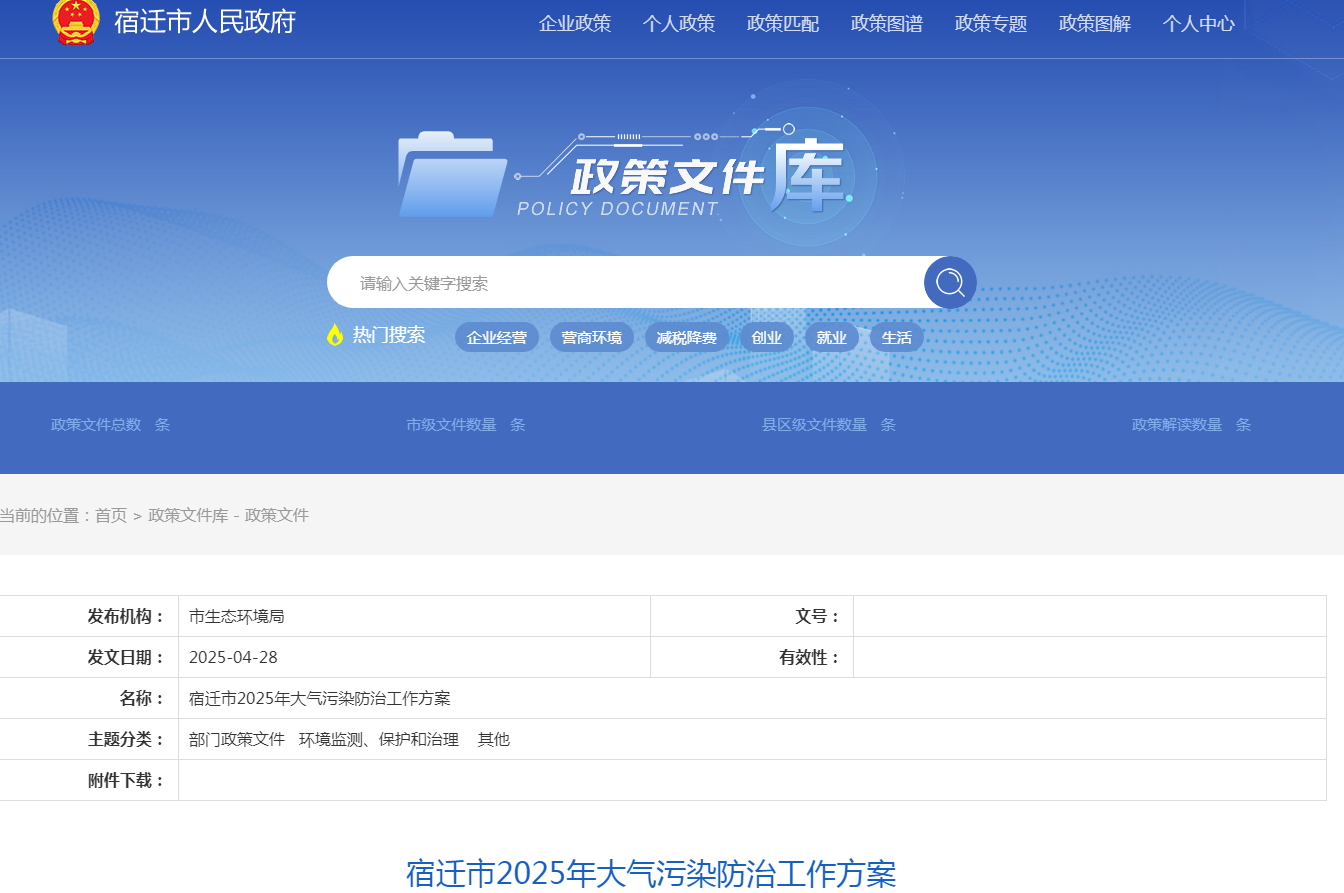
Task: Click the 就业 hot search tag
Action: coord(832,338)
